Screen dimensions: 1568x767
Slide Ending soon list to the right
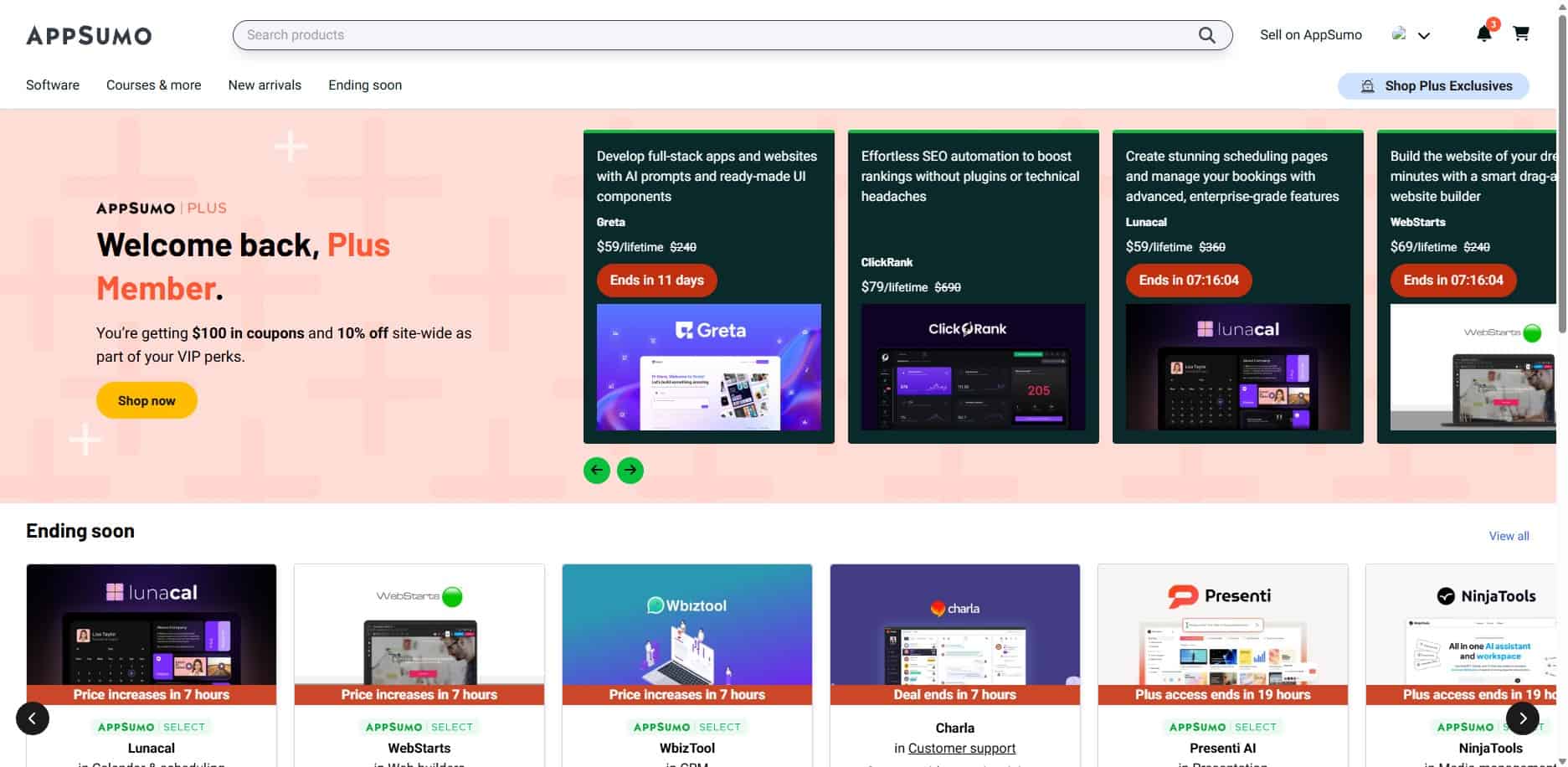(x=1522, y=718)
